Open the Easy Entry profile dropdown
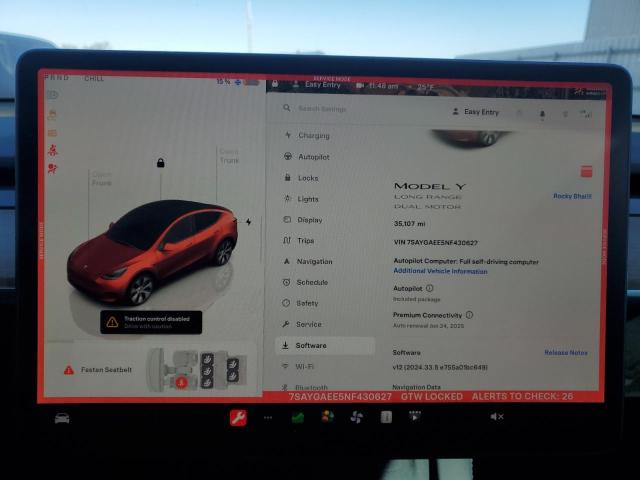Image resolution: width=640 pixels, height=480 pixels. 476,112
